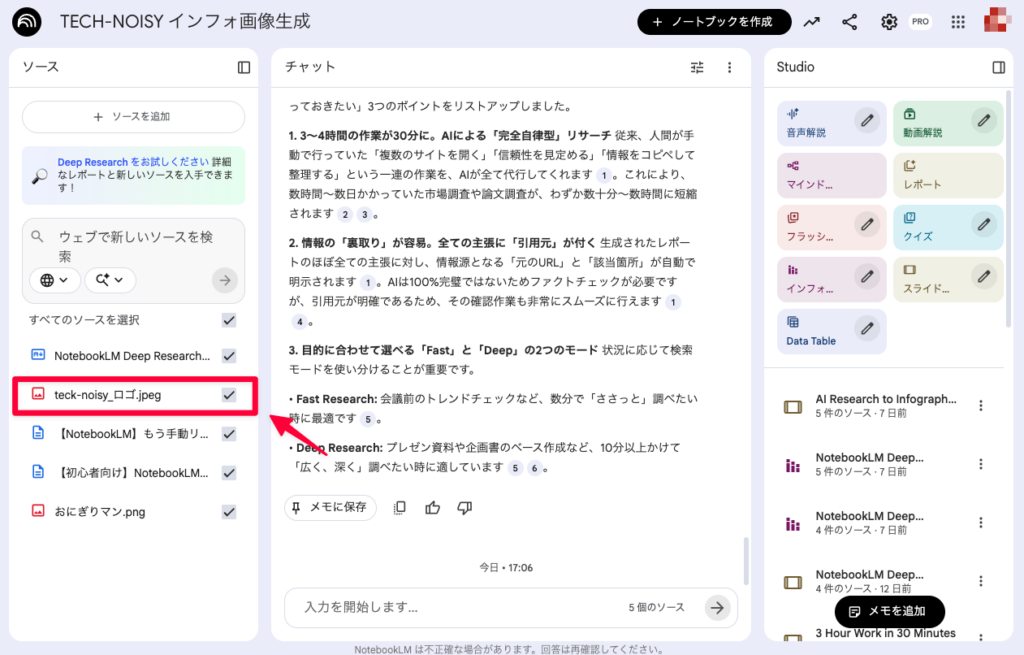This screenshot has width=1024, height=655.
Task: Deselect すべてのソースを選択 select-all checkbox
Action: tap(228, 321)
